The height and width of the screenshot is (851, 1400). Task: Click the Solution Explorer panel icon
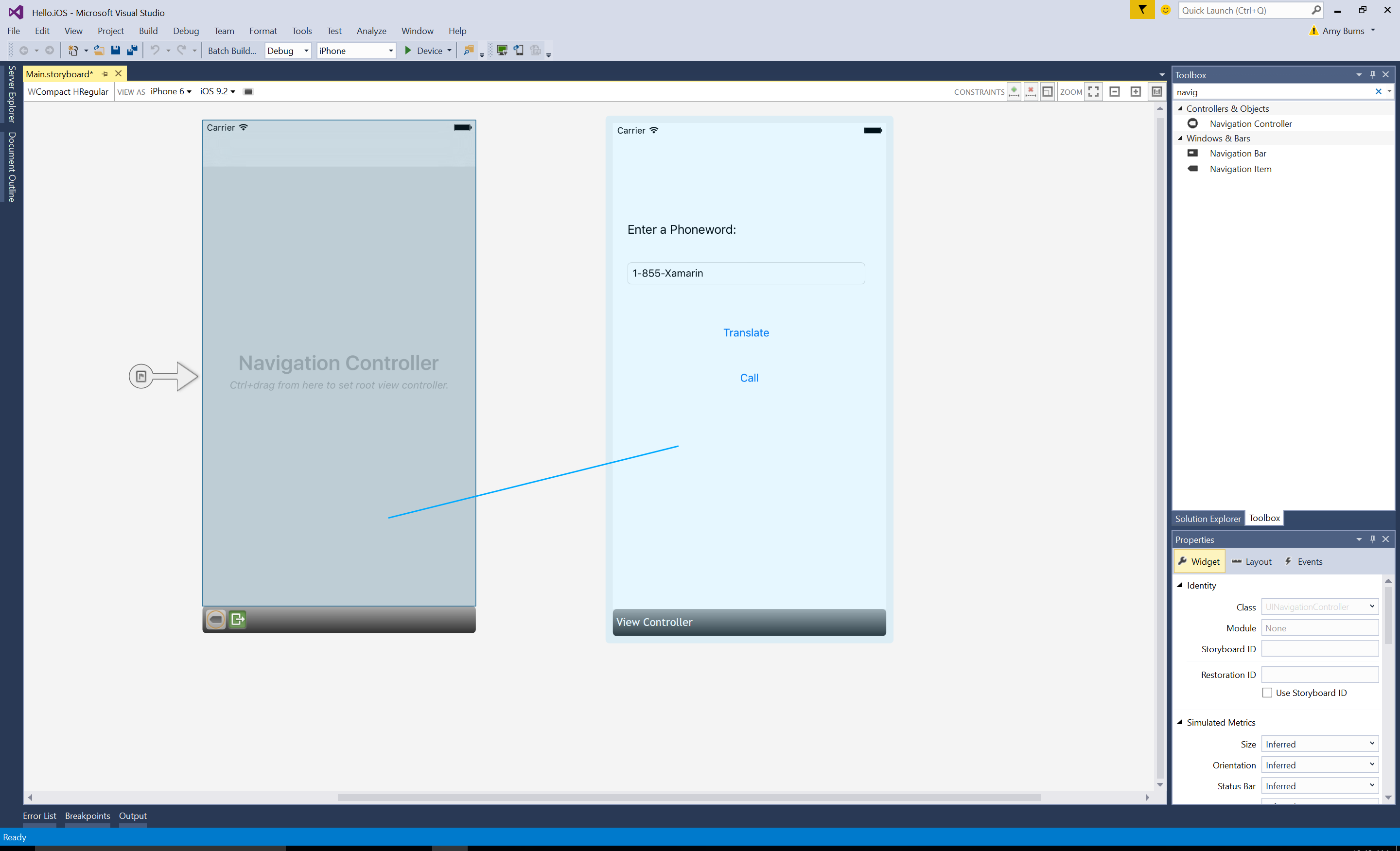pos(1207,518)
